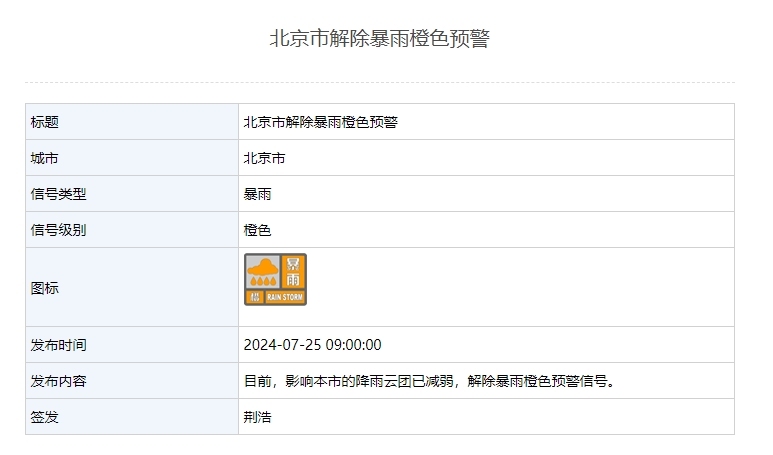Viewport: 773px width, 455px height.
Task: Click the 签发 label cell
Action: 132,417
